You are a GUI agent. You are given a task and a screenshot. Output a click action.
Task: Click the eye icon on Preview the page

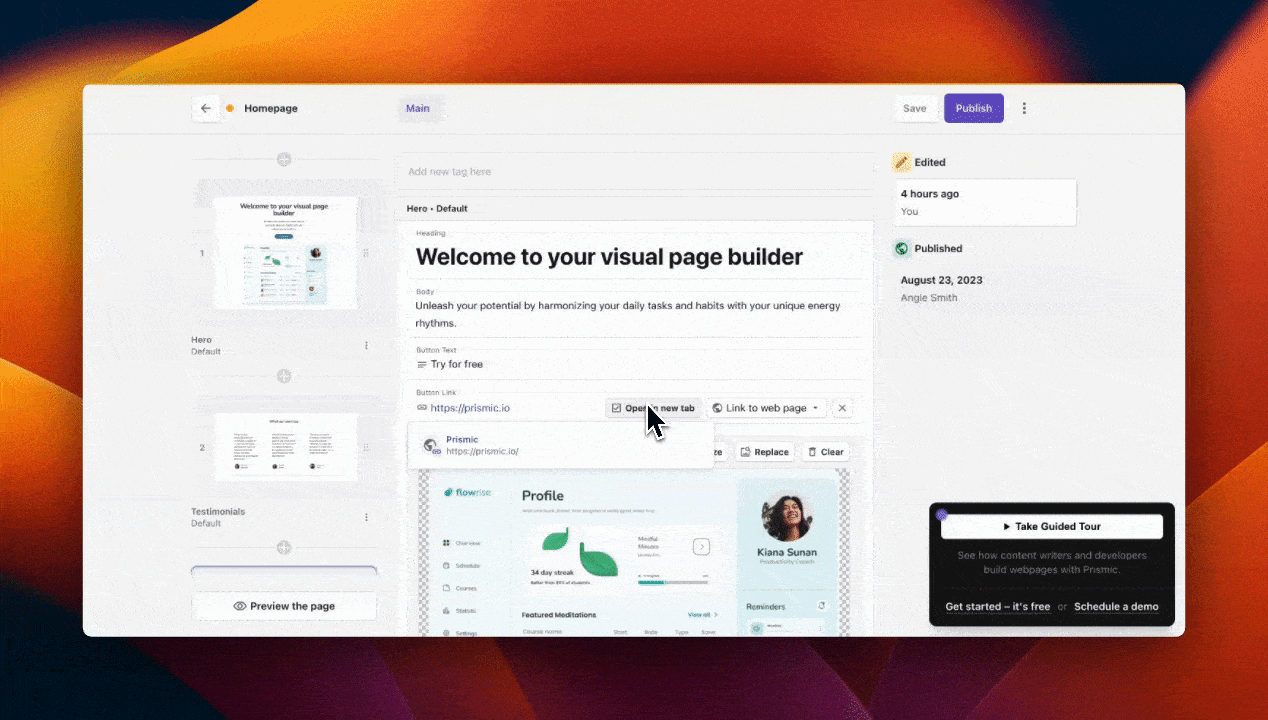pyautogui.click(x=238, y=606)
